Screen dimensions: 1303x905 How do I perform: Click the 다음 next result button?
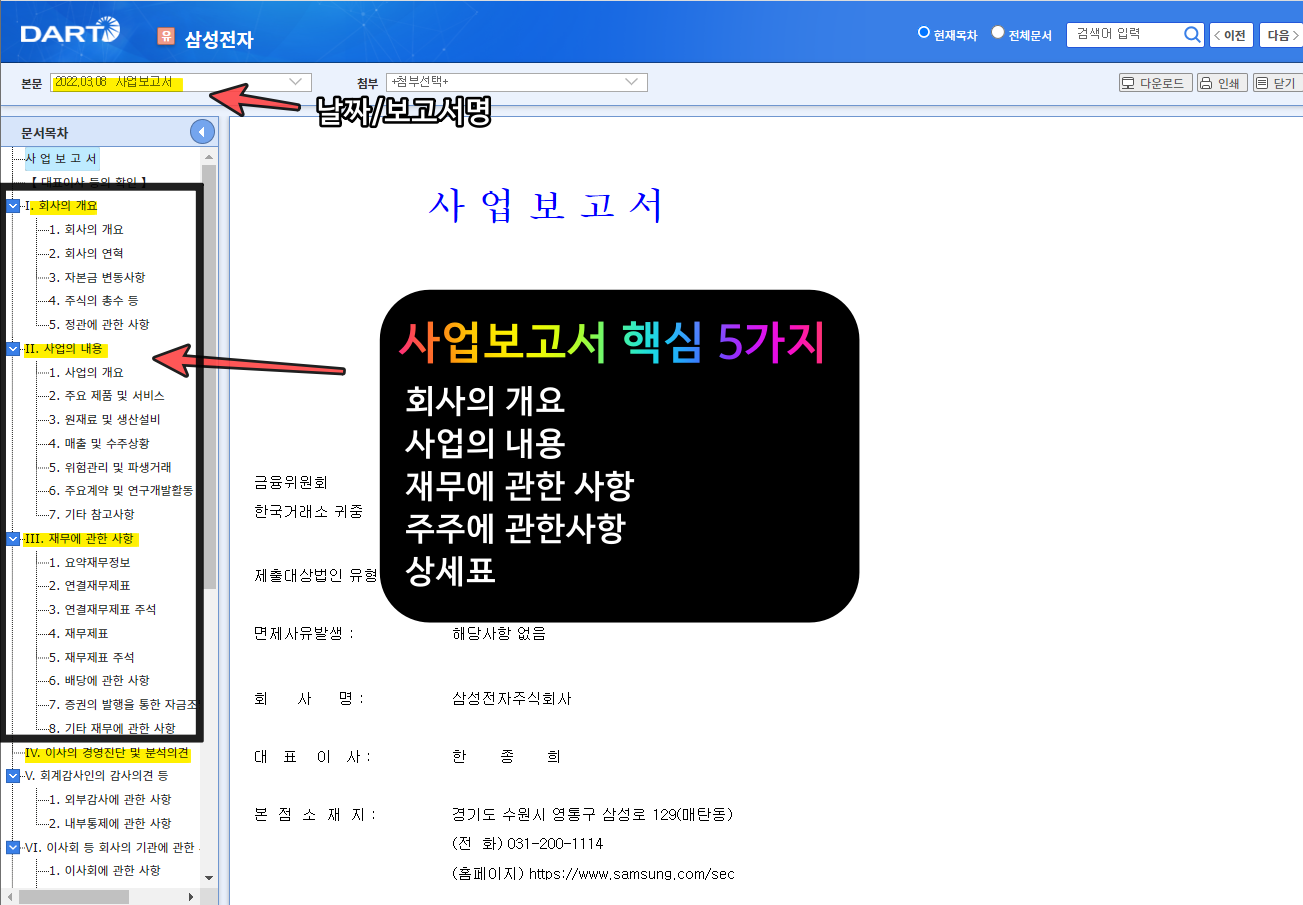[x=1281, y=35]
